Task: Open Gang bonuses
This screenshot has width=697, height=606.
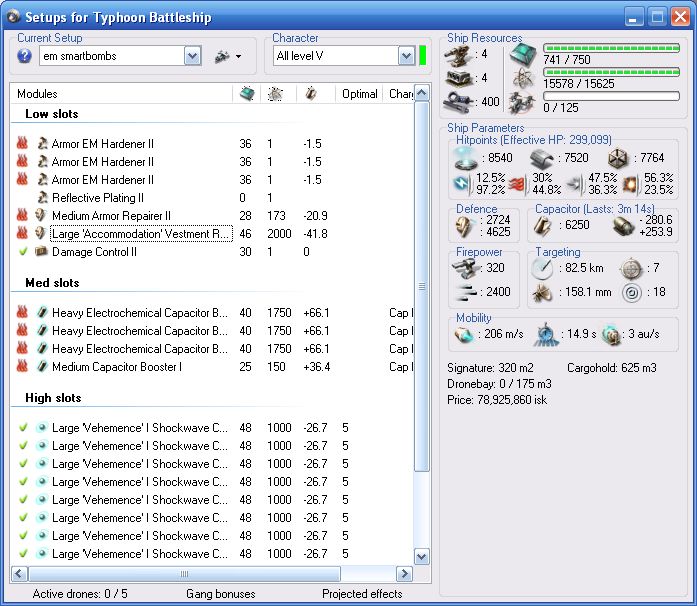Action: [220, 594]
